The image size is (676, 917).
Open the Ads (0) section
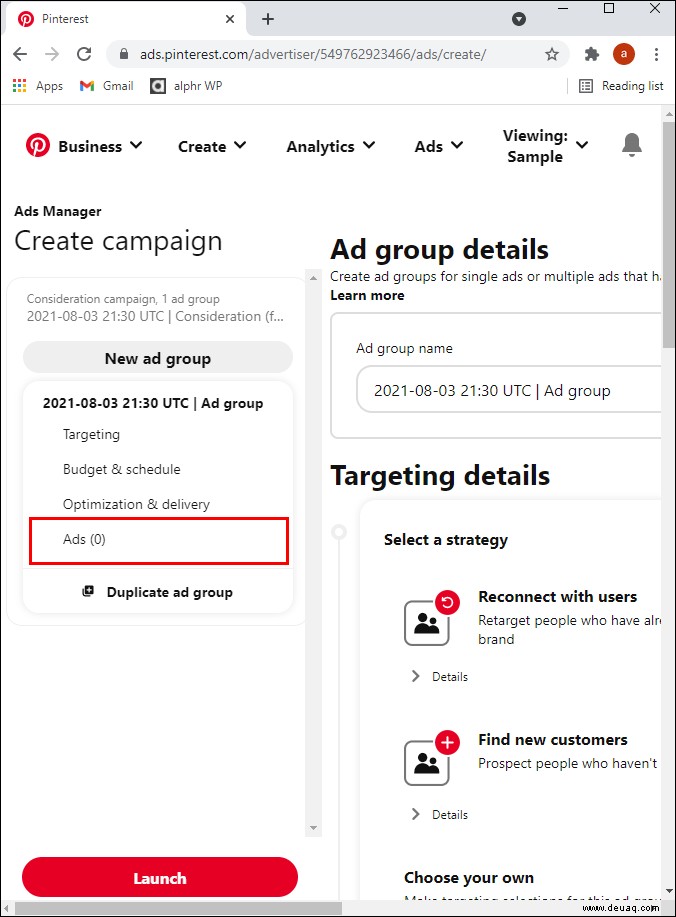pos(158,540)
